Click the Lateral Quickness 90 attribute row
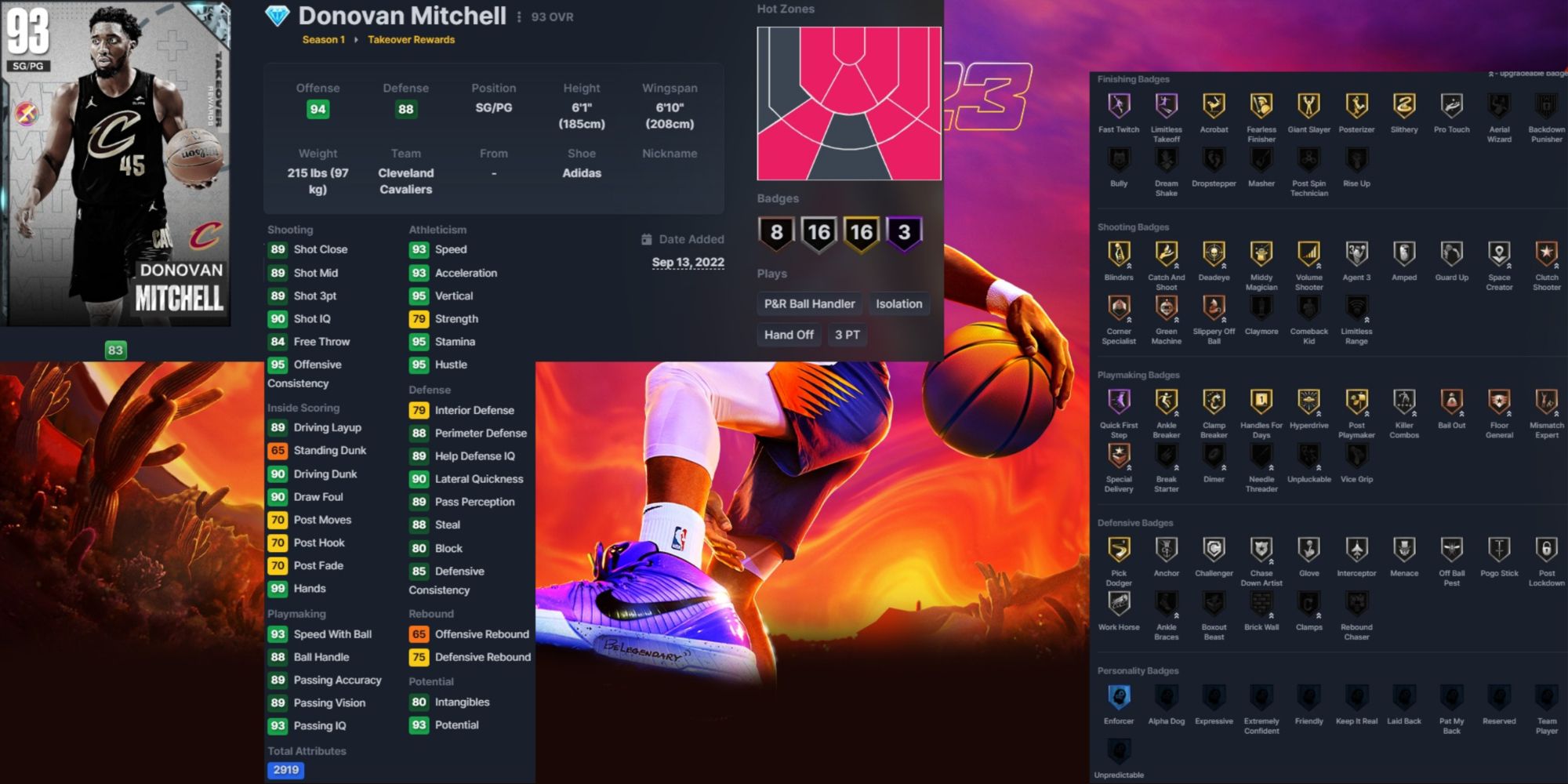The image size is (1568, 784). pyautogui.click(x=466, y=479)
